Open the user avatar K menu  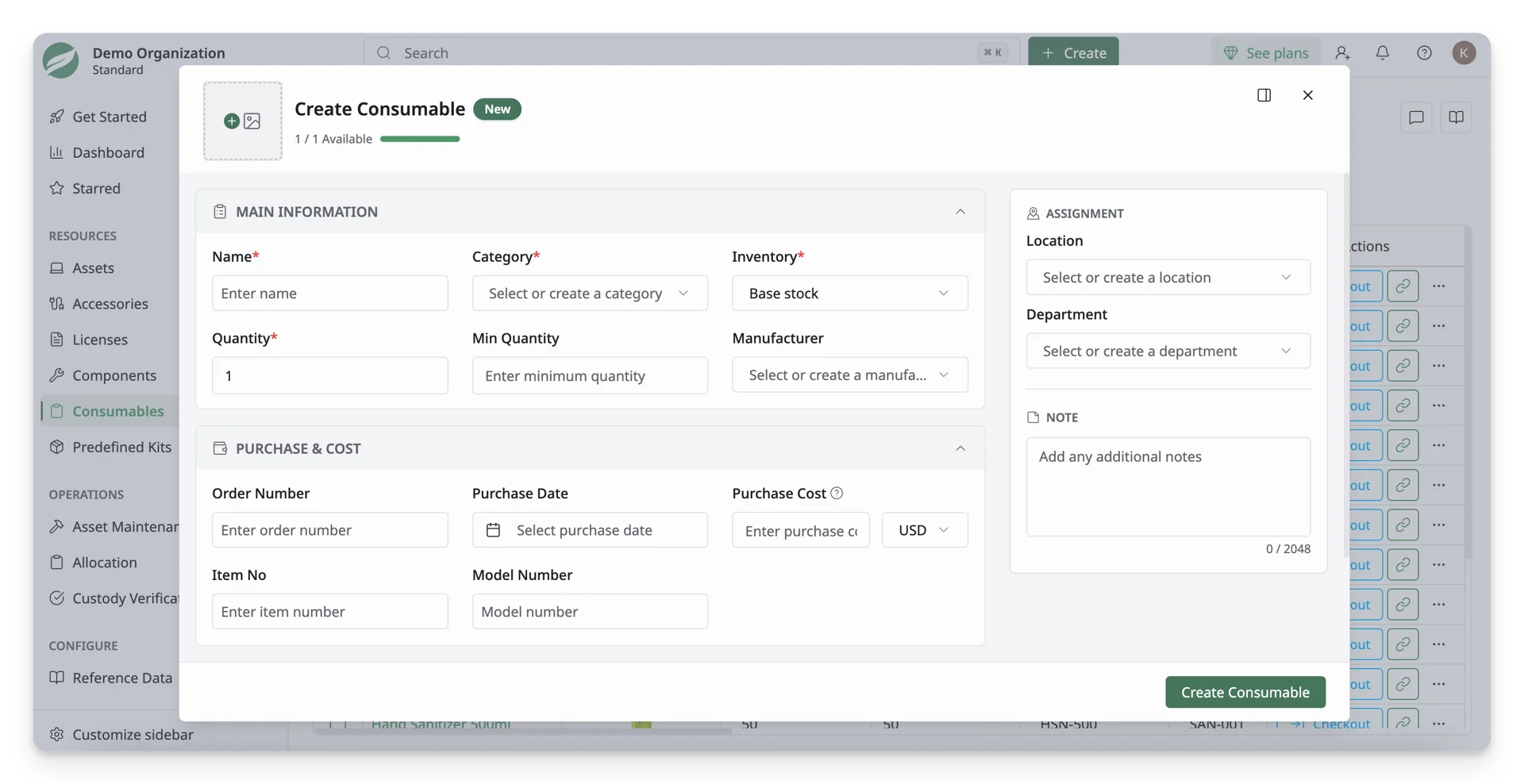pyautogui.click(x=1464, y=52)
